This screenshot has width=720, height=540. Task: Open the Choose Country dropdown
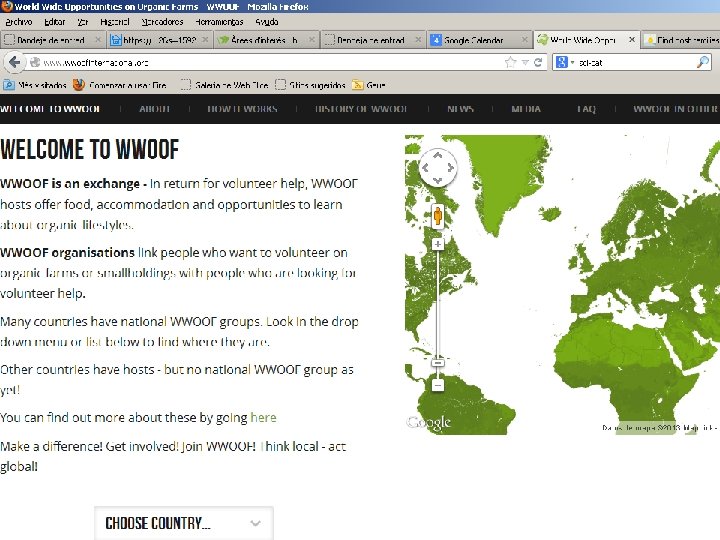pos(184,523)
